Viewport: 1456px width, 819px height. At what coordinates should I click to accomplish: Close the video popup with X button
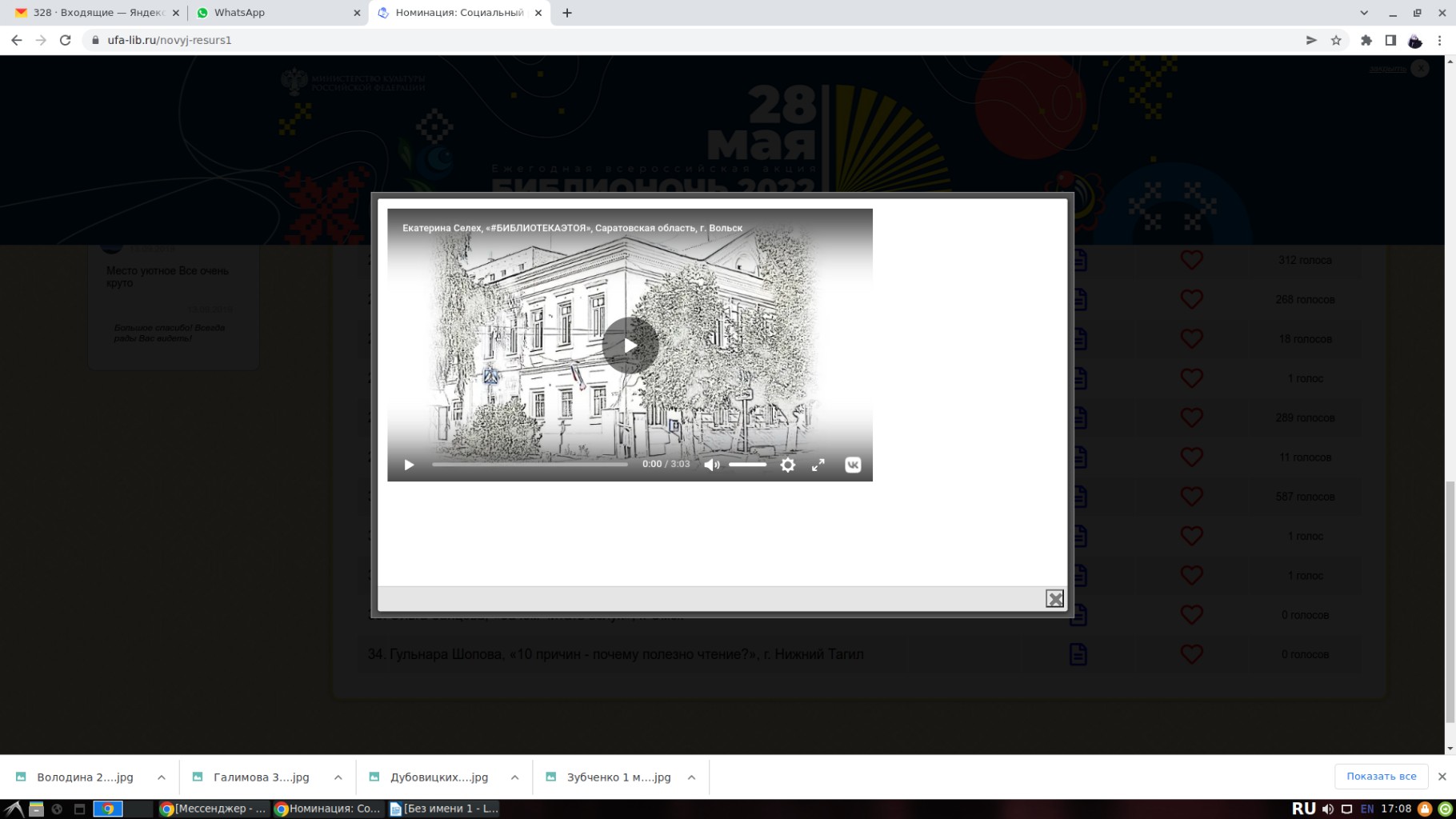(x=1054, y=598)
